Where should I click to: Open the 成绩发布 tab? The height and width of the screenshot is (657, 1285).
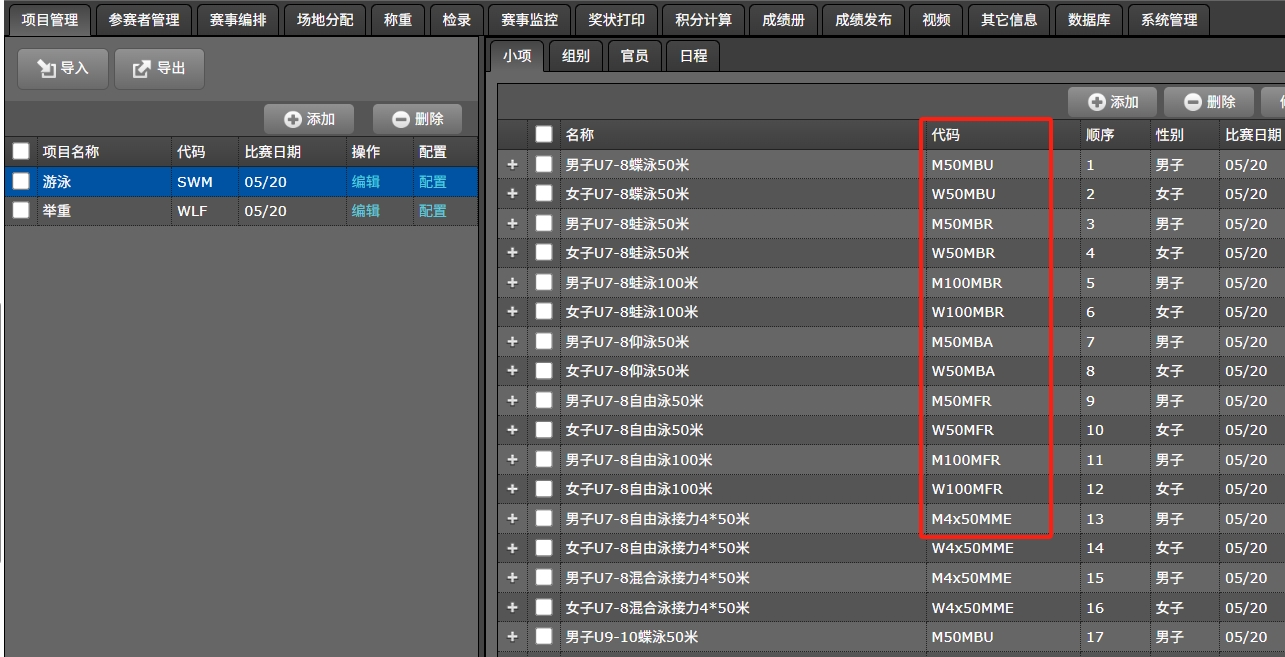(x=862, y=19)
